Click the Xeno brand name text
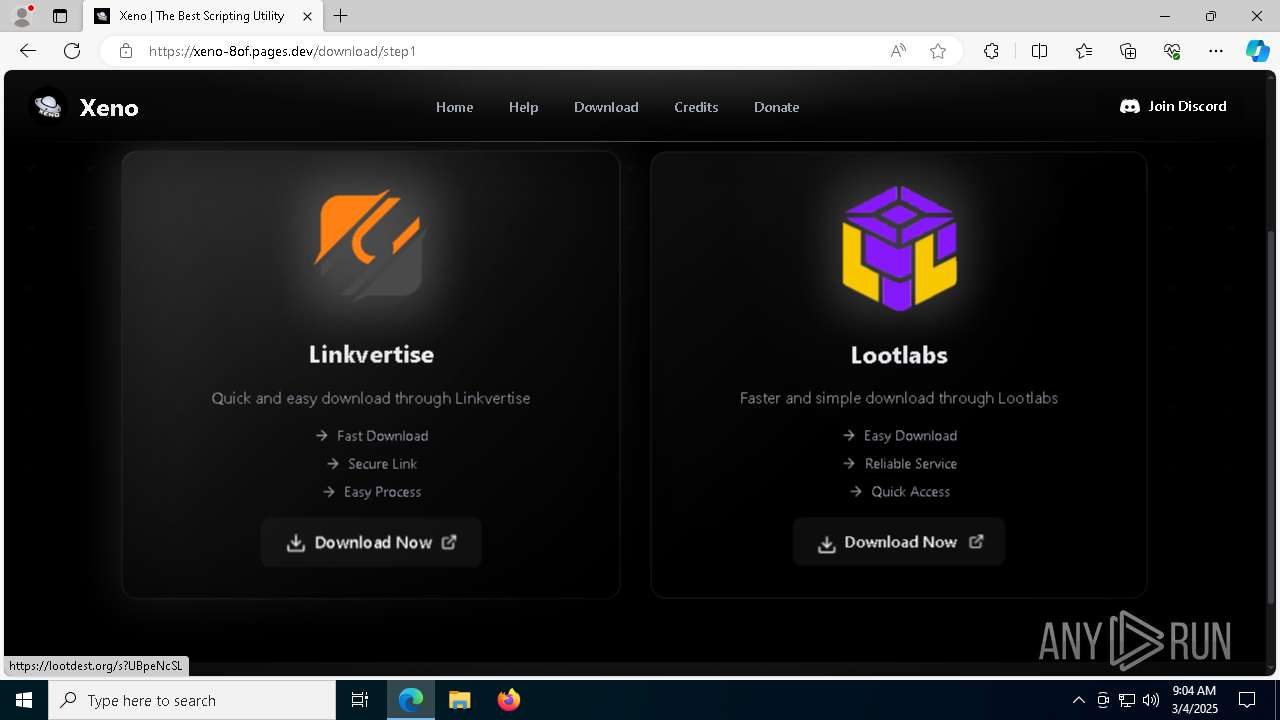 [x=109, y=107]
